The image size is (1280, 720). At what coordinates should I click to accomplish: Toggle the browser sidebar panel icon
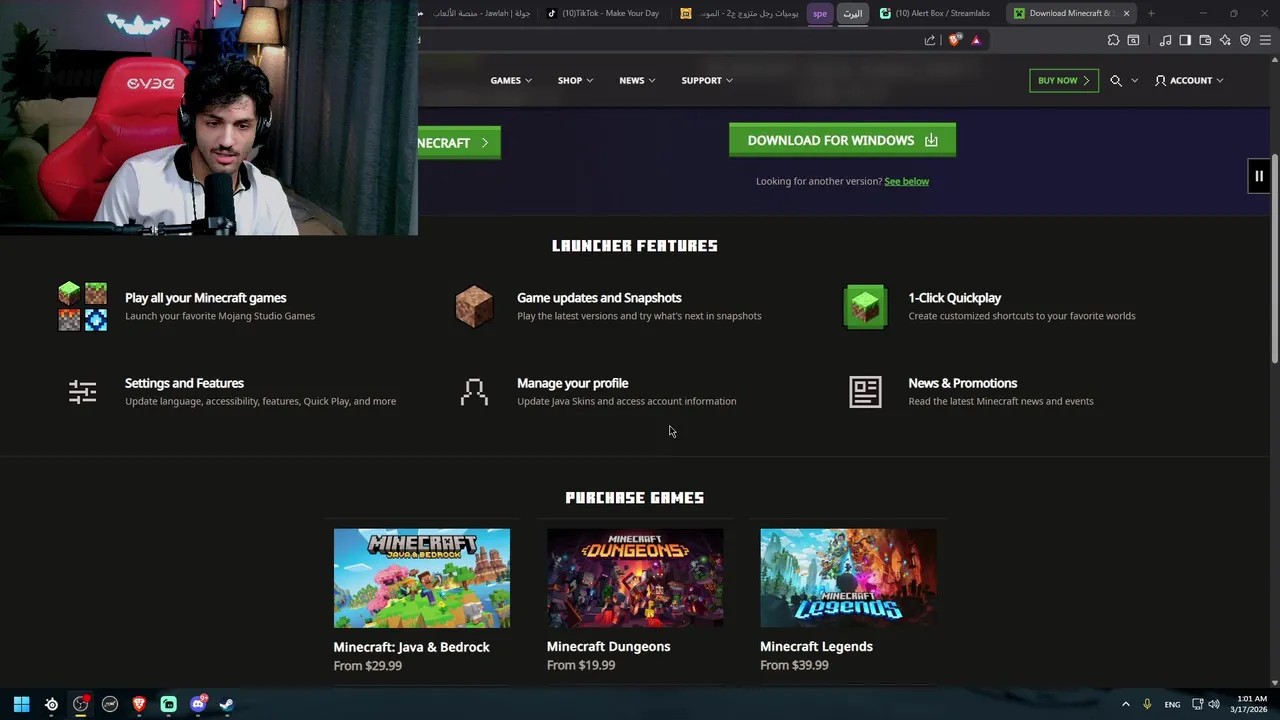tap(1185, 40)
